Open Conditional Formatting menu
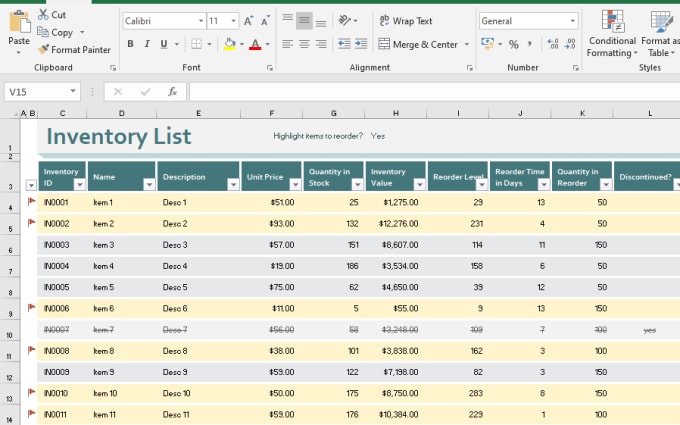 point(612,34)
